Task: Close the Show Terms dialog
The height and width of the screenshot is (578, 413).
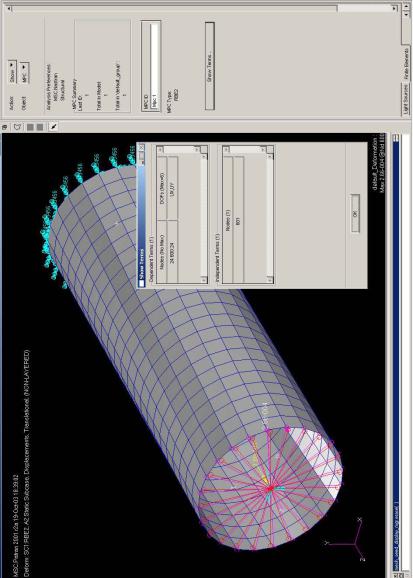Action: point(141,148)
